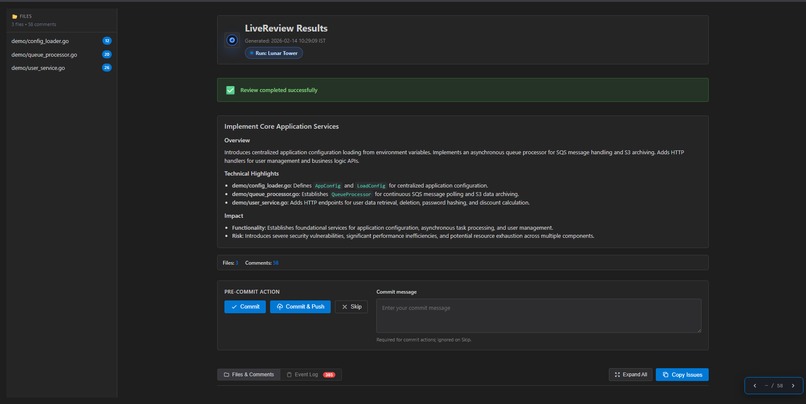Switch to the Event Log tab
806x404 pixels.
[310, 375]
